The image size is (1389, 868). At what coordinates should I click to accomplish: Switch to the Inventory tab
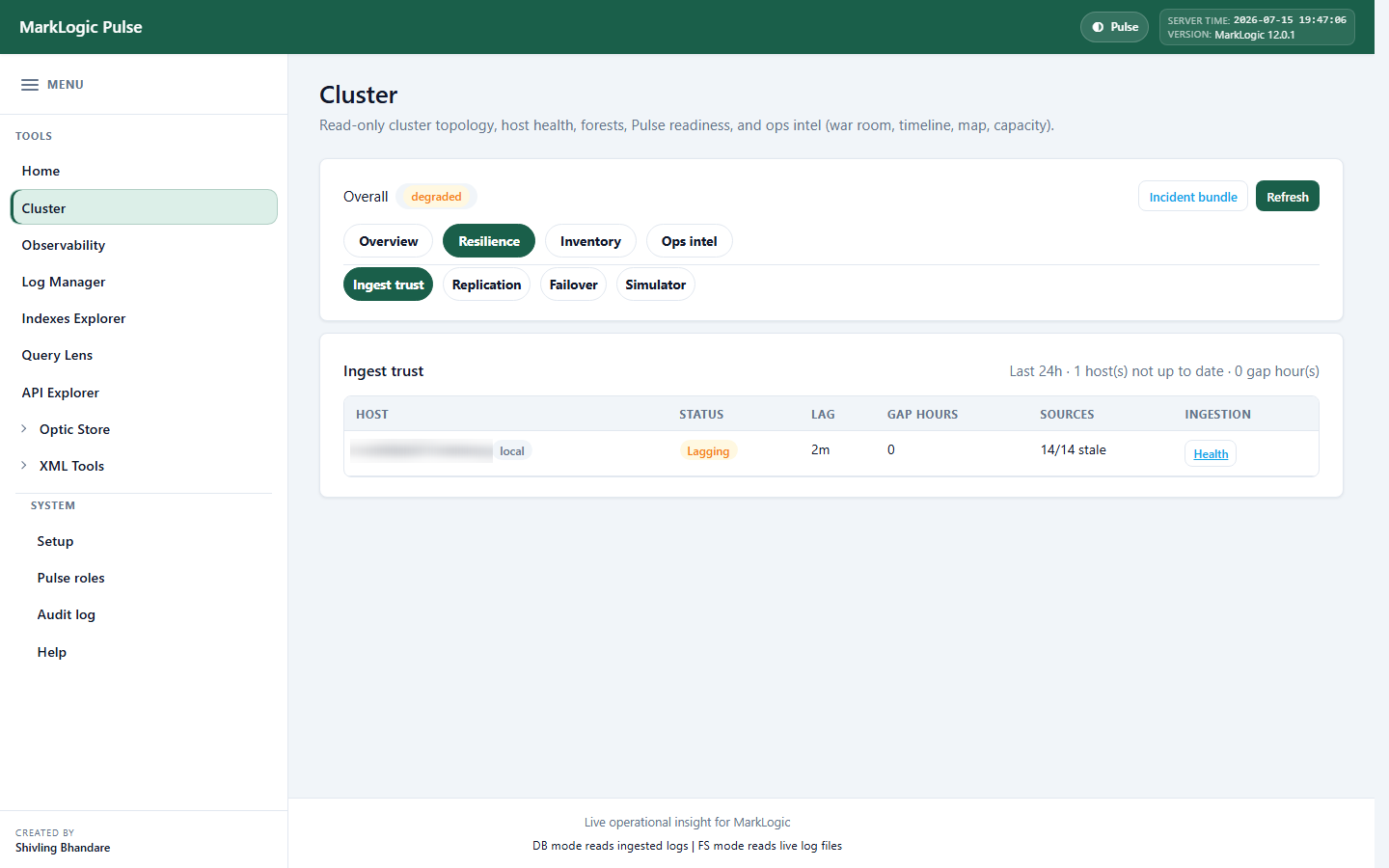click(x=590, y=241)
